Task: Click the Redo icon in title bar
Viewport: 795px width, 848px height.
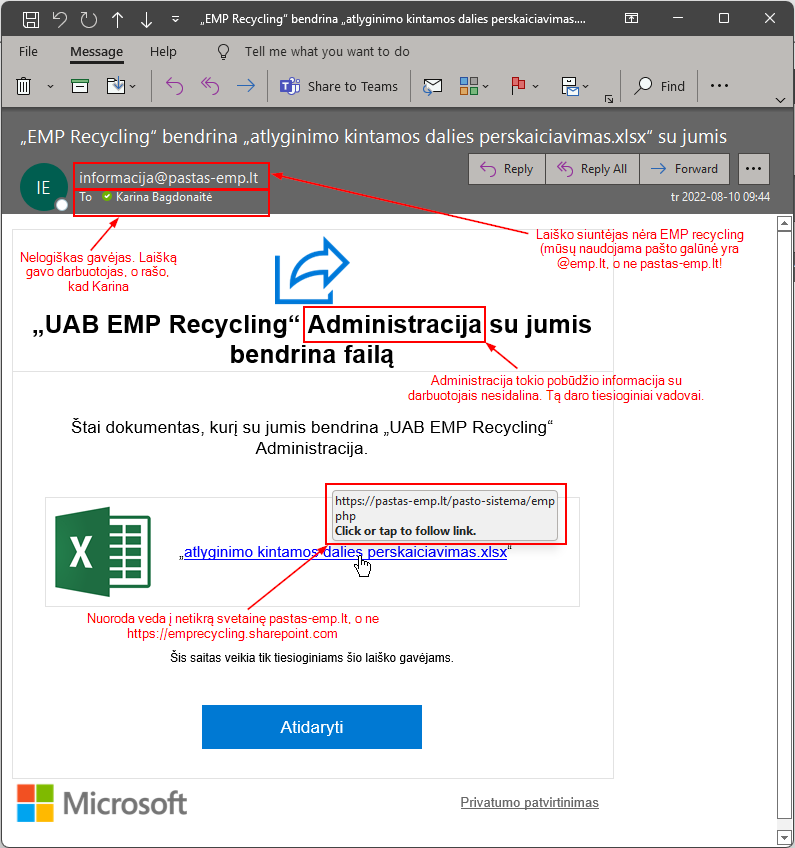Action: pos(89,19)
